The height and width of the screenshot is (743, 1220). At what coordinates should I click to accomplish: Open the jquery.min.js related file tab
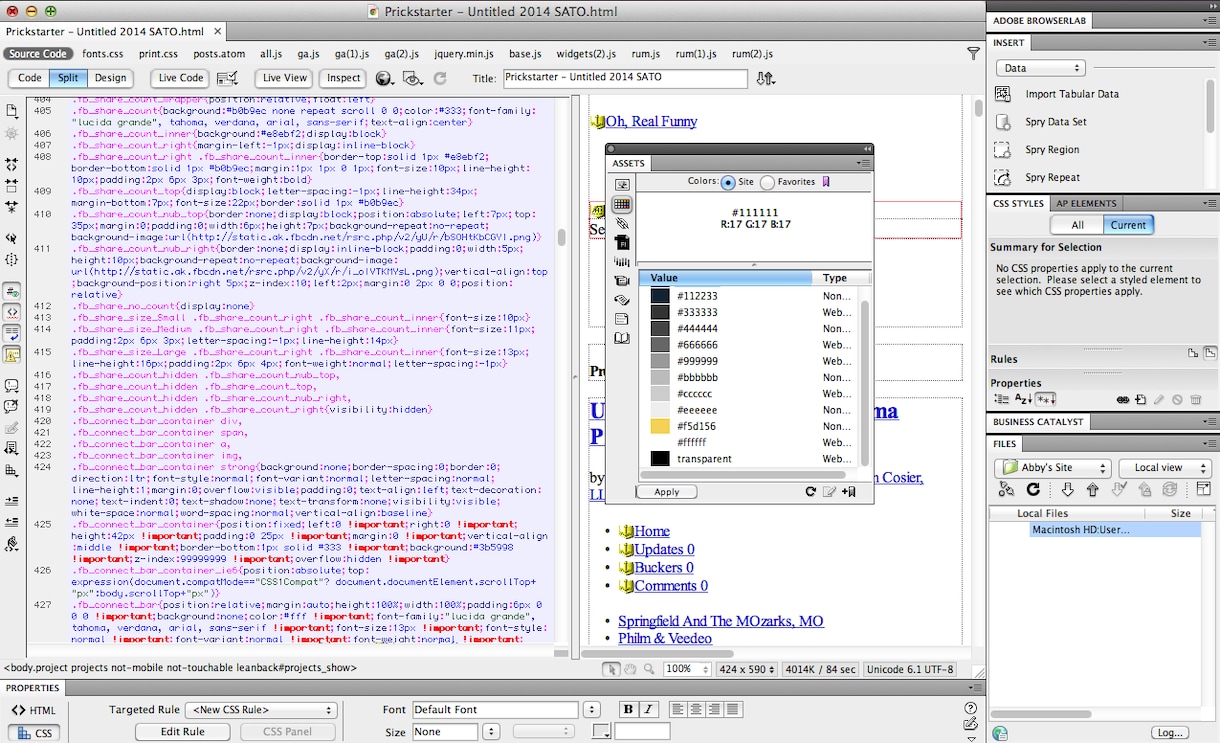click(x=465, y=54)
